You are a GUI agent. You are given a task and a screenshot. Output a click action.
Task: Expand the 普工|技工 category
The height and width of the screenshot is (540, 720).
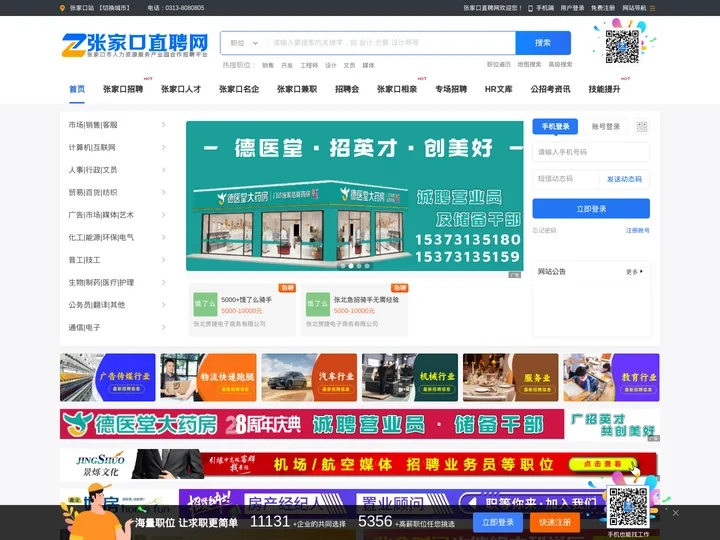[x=117, y=260]
